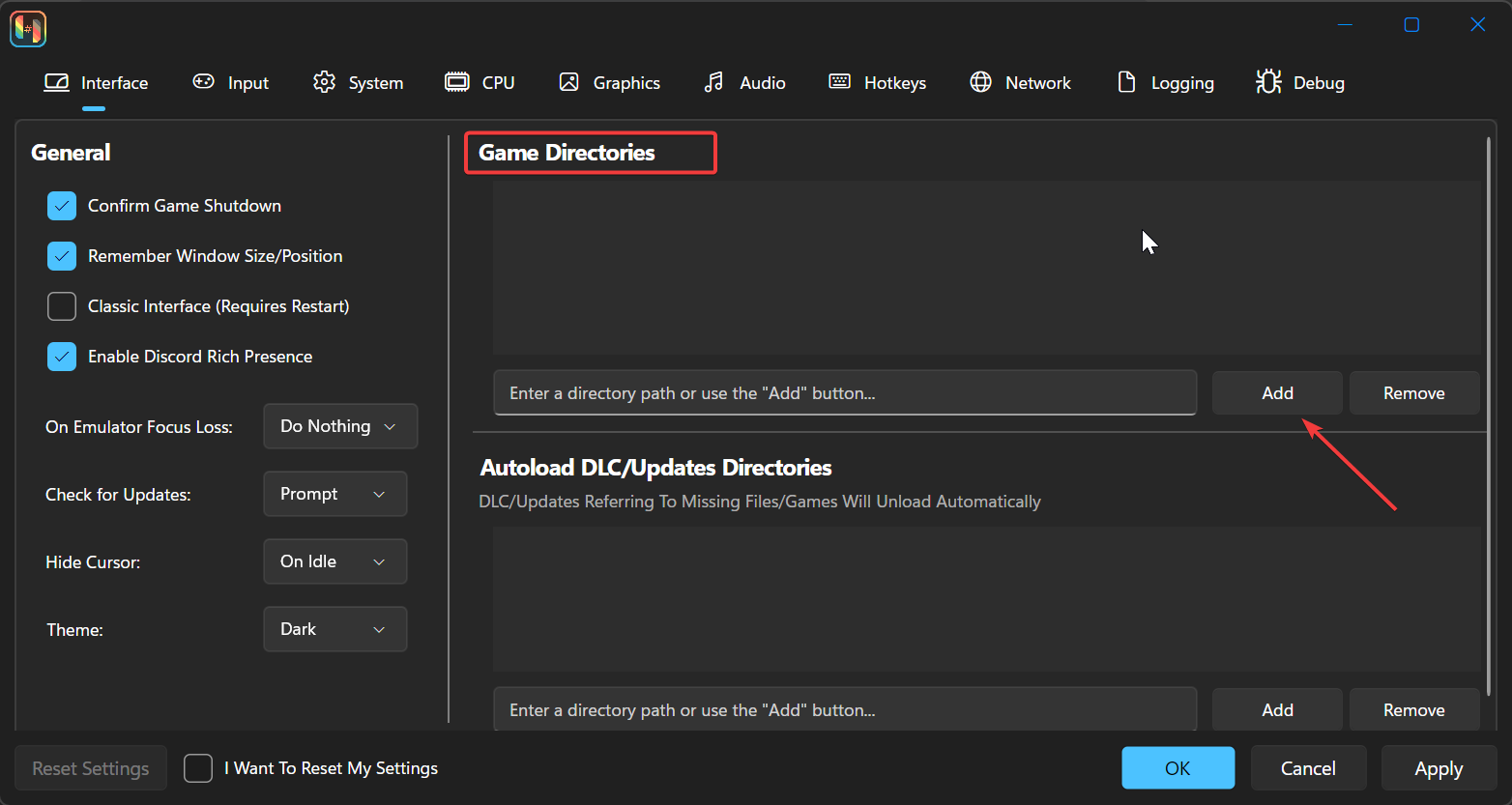Click the Graphics picture icon
1512x805 pixels.
point(568,82)
